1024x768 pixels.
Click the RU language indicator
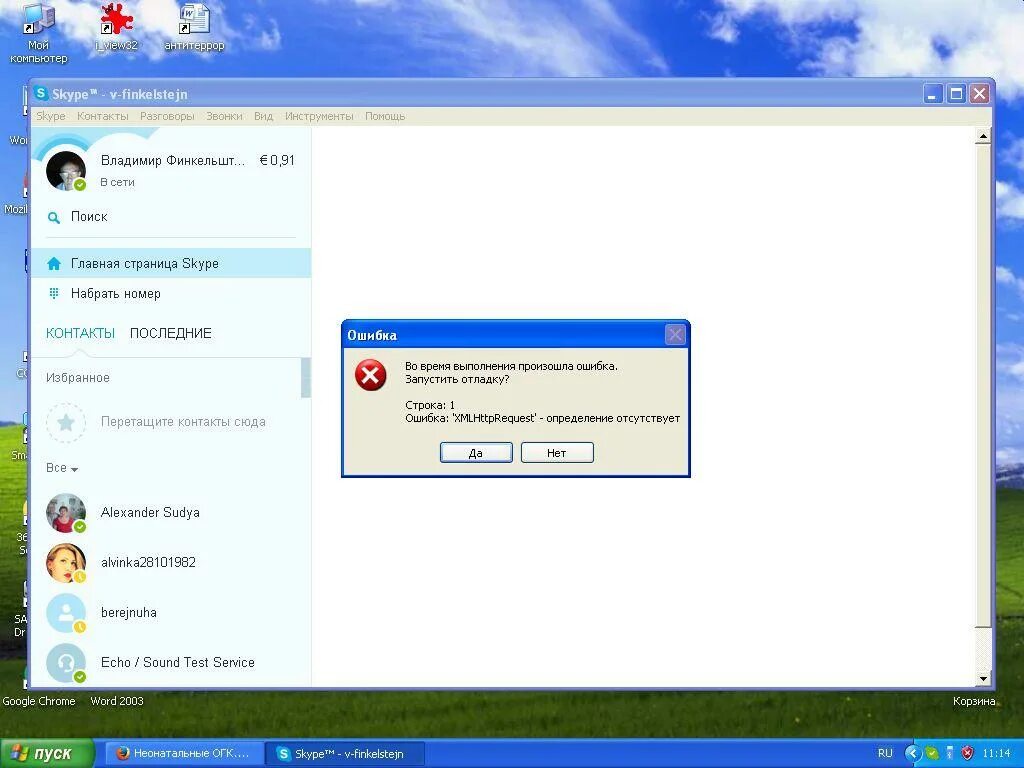pos(885,753)
